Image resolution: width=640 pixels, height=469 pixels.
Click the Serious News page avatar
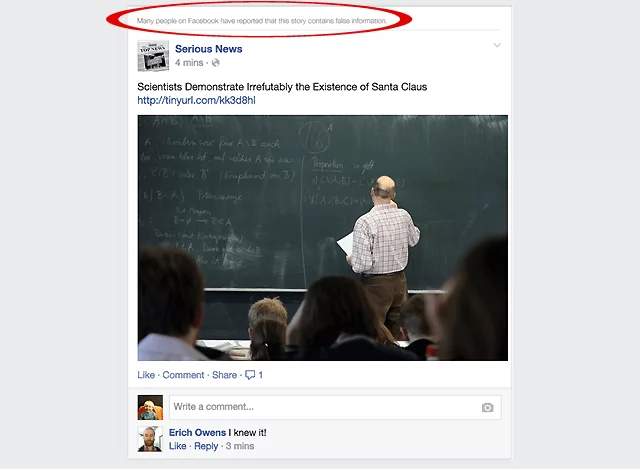(153, 56)
